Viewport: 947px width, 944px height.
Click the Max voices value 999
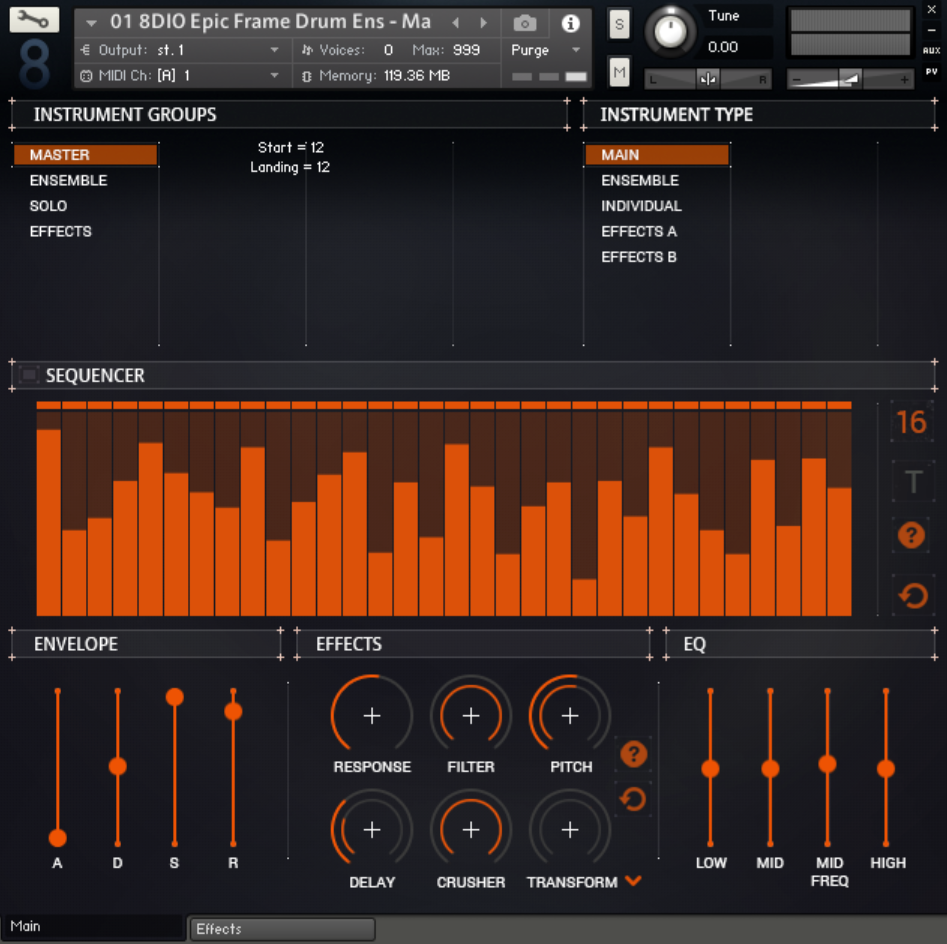[x=466, y=50]
